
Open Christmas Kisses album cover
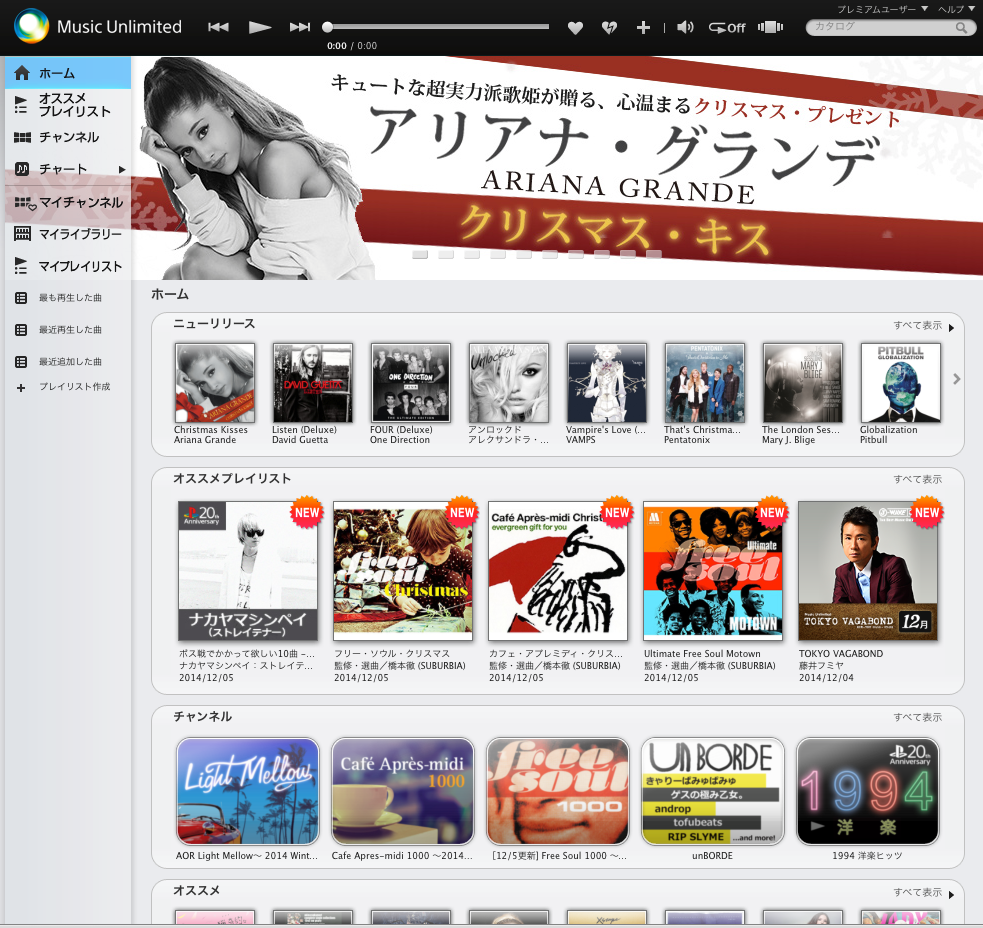(215, 382)
